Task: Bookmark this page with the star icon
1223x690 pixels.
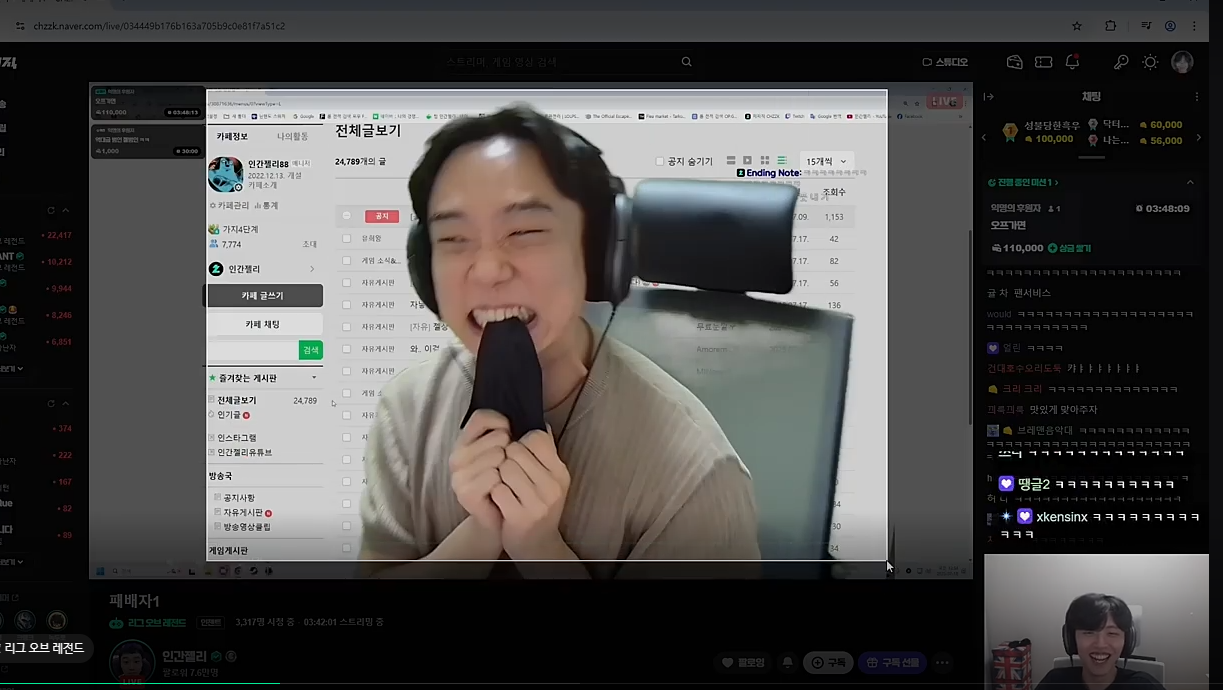Action: coord(1077,26)
